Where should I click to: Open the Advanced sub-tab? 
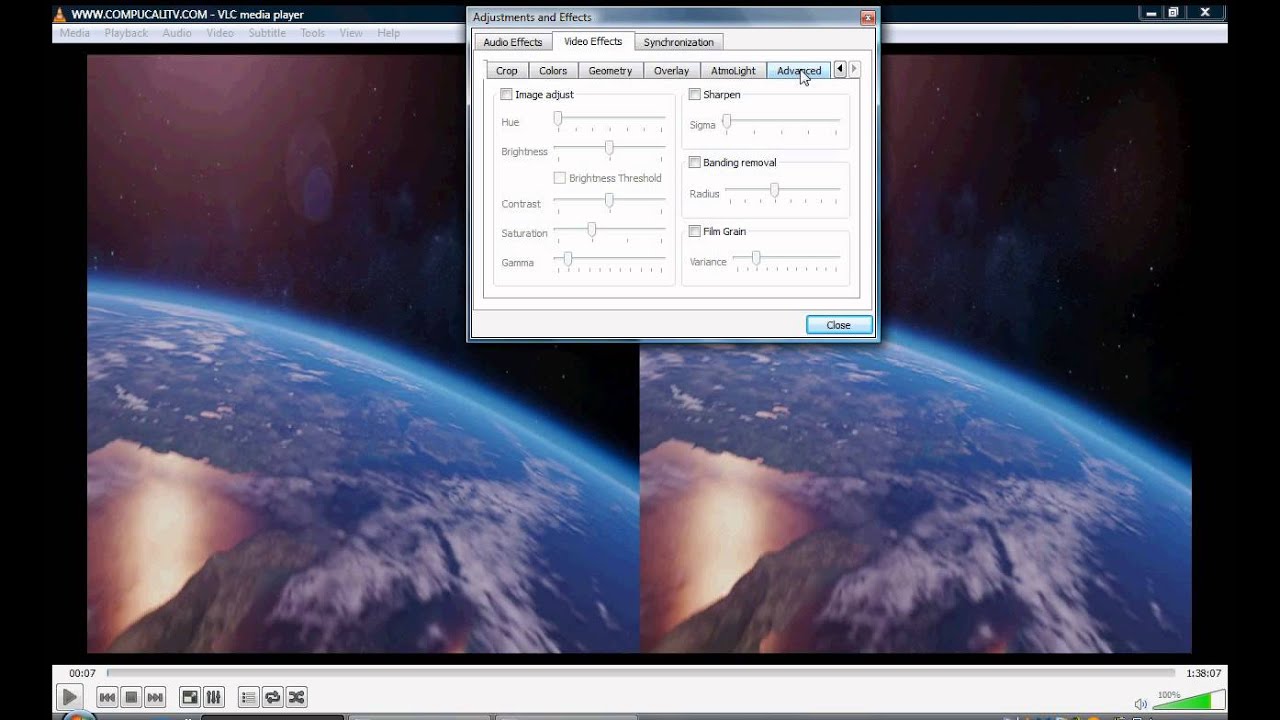tap(799, 71)
